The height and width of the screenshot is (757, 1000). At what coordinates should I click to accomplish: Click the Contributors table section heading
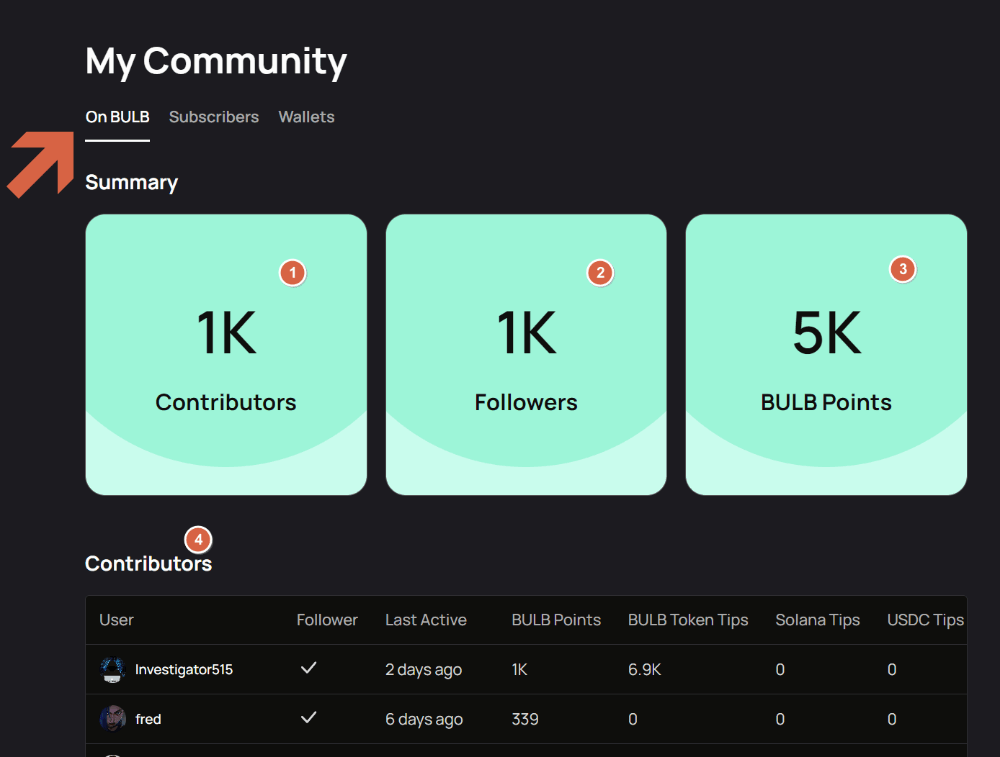click(149, 564)
